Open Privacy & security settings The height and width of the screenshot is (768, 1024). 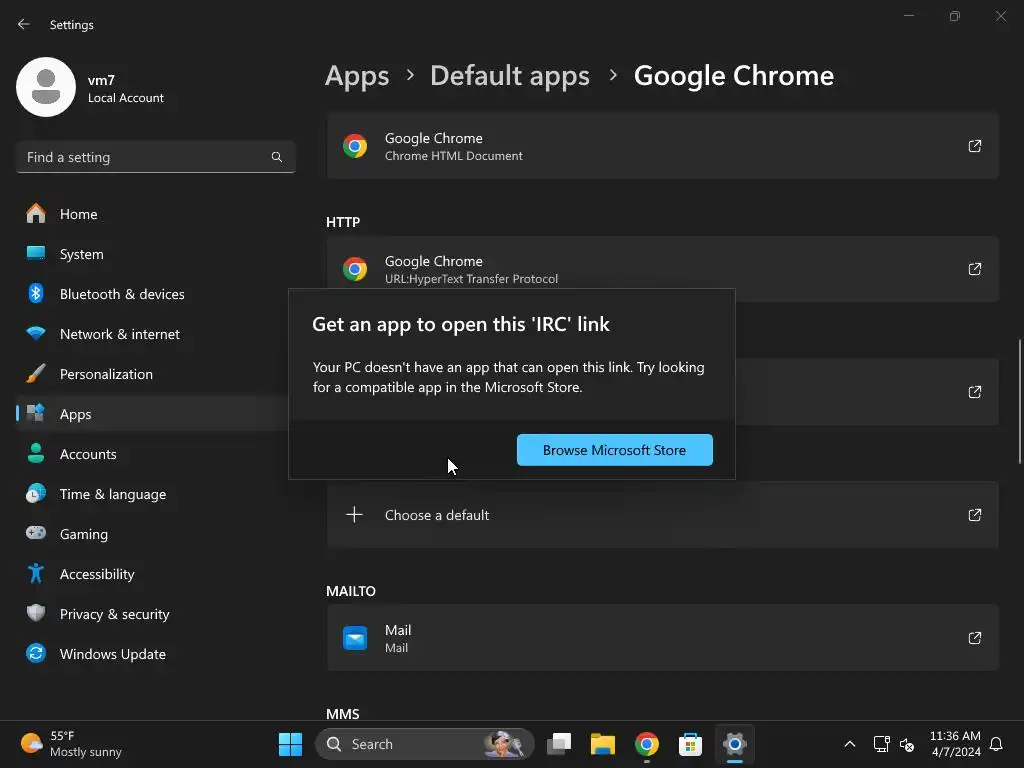[155, 614]
